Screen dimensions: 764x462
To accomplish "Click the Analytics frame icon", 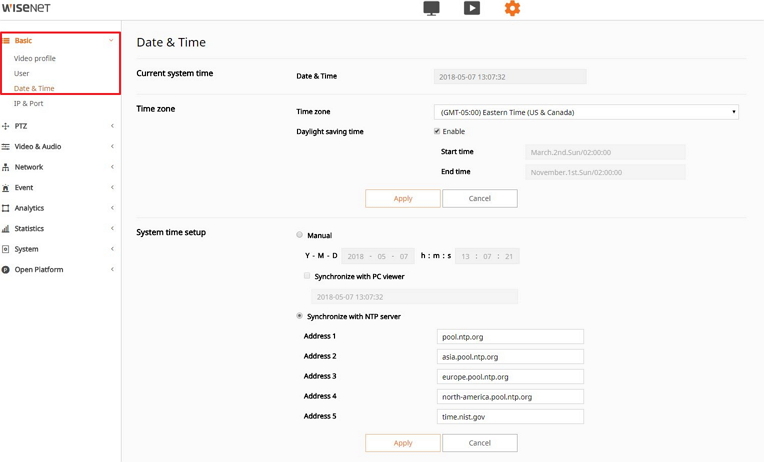I will [x=6, y=208].
